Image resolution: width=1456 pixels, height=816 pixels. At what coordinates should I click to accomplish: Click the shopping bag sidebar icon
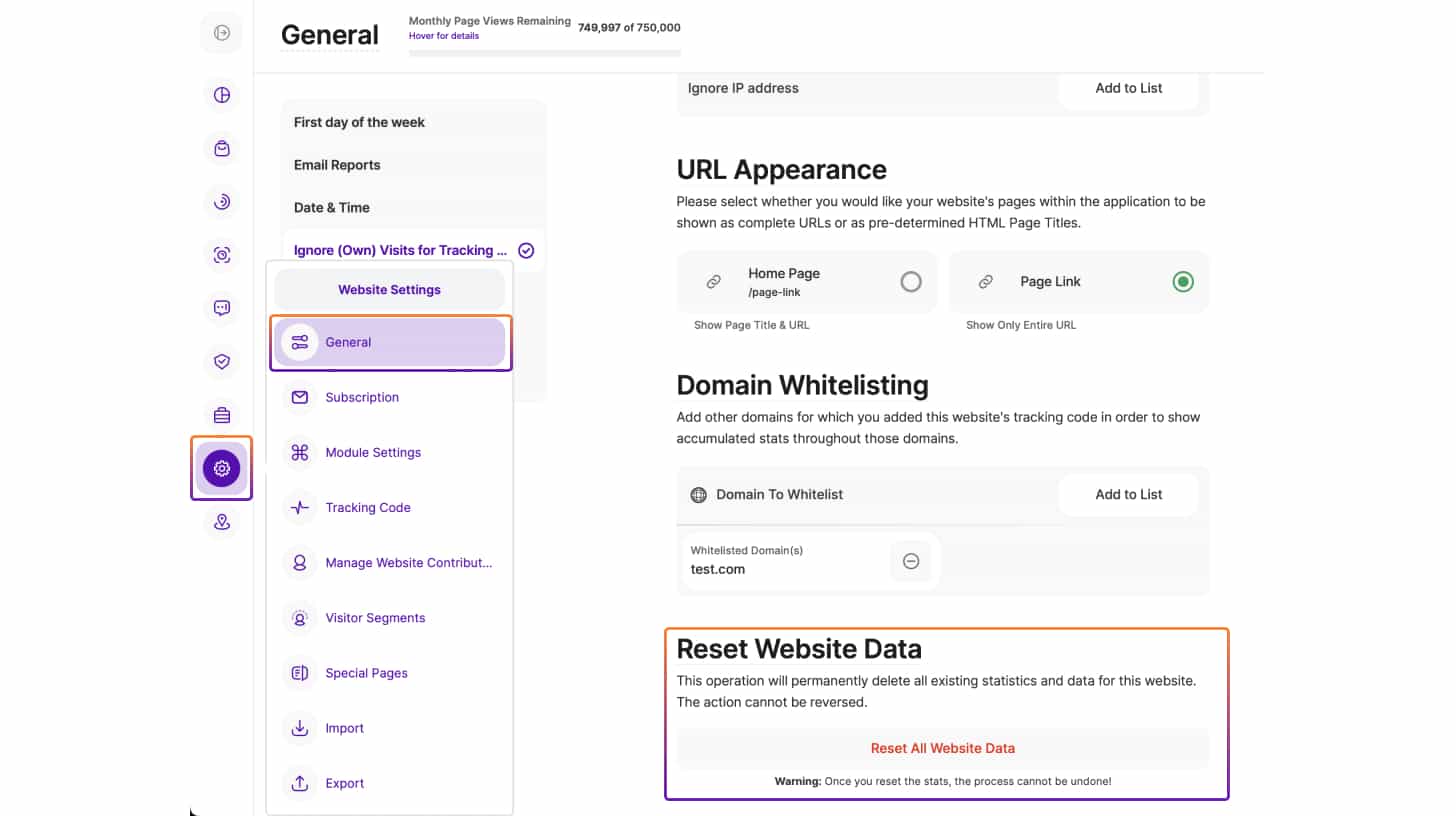pos(222,148)
